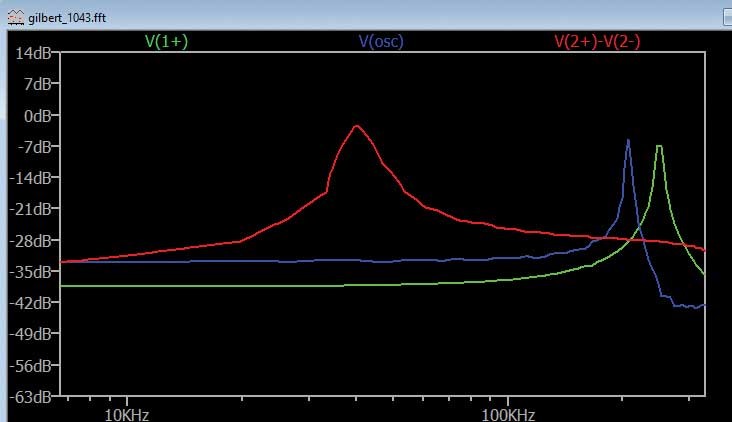Click the 0dB vertical axis label
The width and height of the screenshot is (732, 422).
point(37,116)
